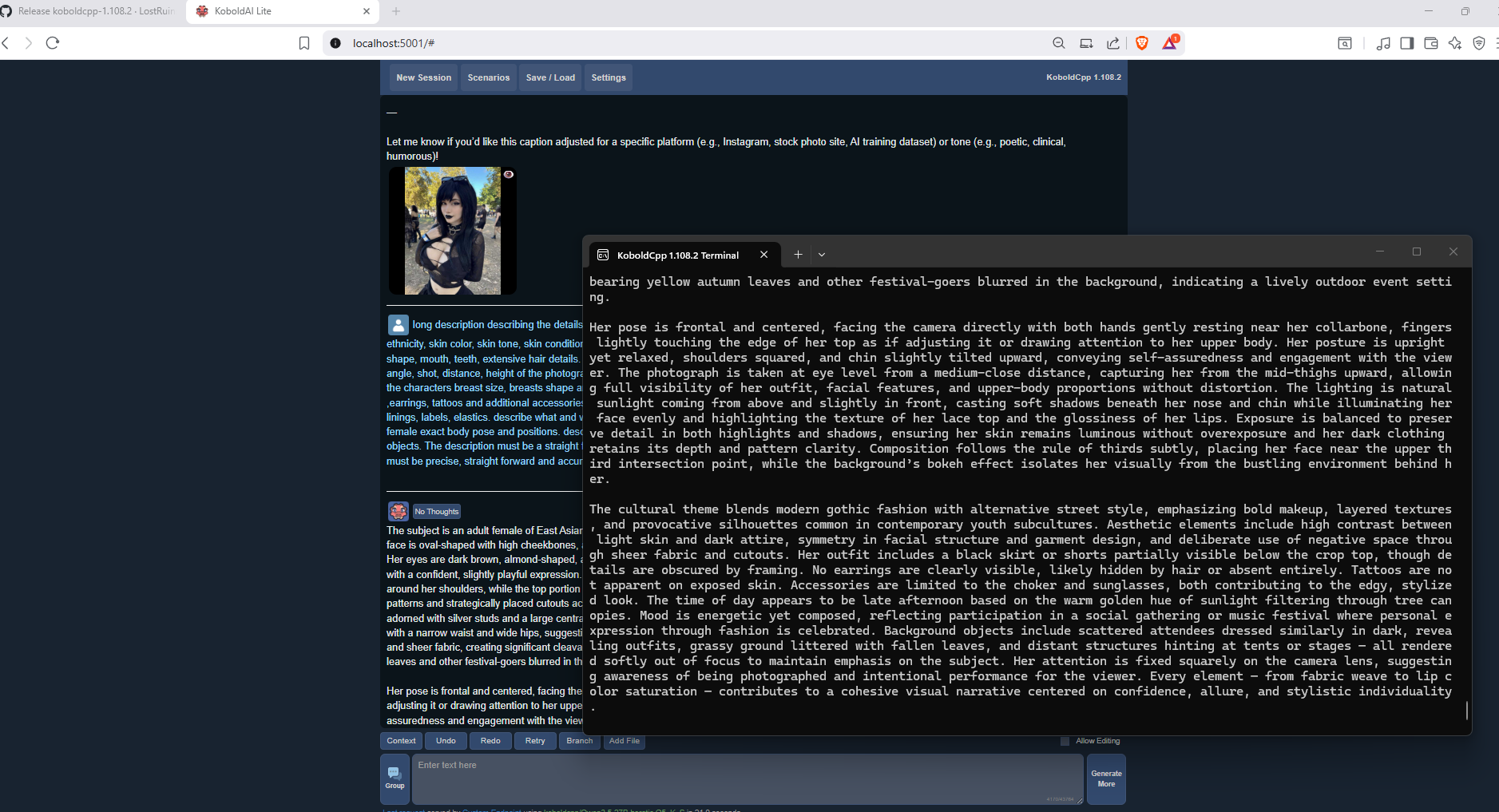Viewport: 1499px width, 812px height.
Task: Click the Generate More button
Action: 1106,778
